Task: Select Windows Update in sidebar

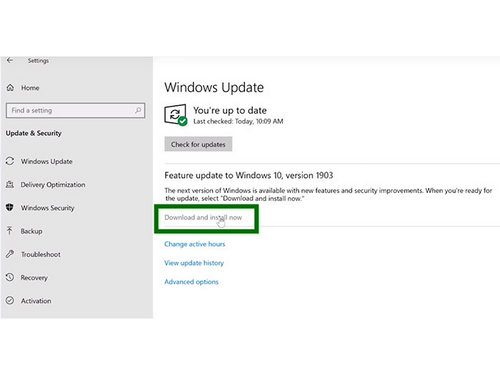Action: pos(47,161)
